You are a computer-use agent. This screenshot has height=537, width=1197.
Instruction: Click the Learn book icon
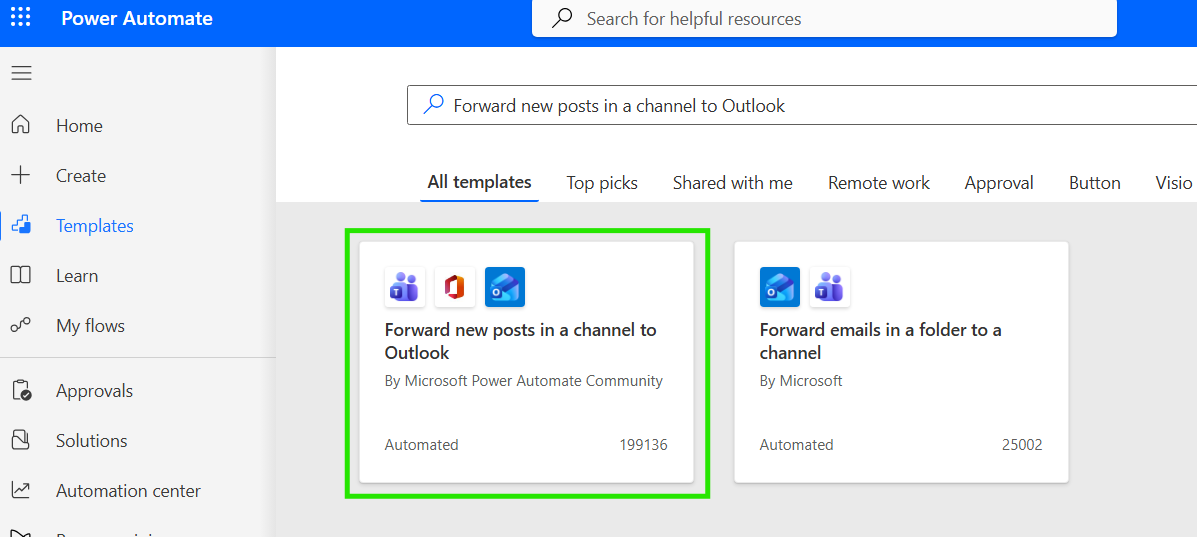21,276
